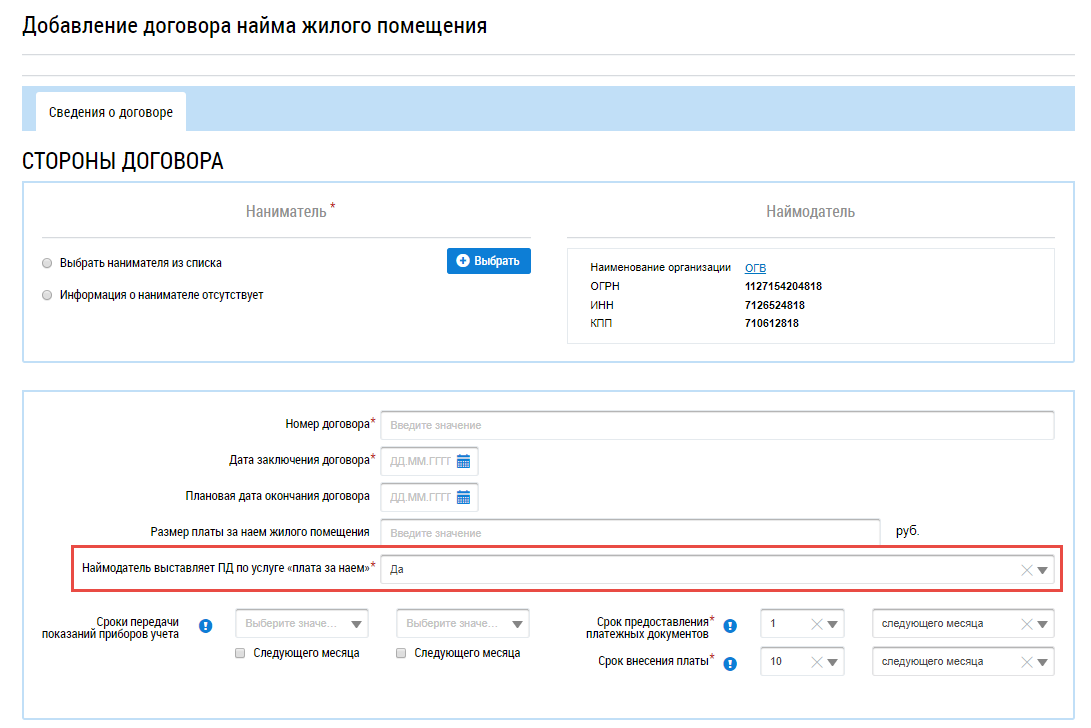This screenshot has height=728, width=1091.
Task: Expand the Наймодатель выставляет ПД dropdown arrow
Action: click(1043, 570)
